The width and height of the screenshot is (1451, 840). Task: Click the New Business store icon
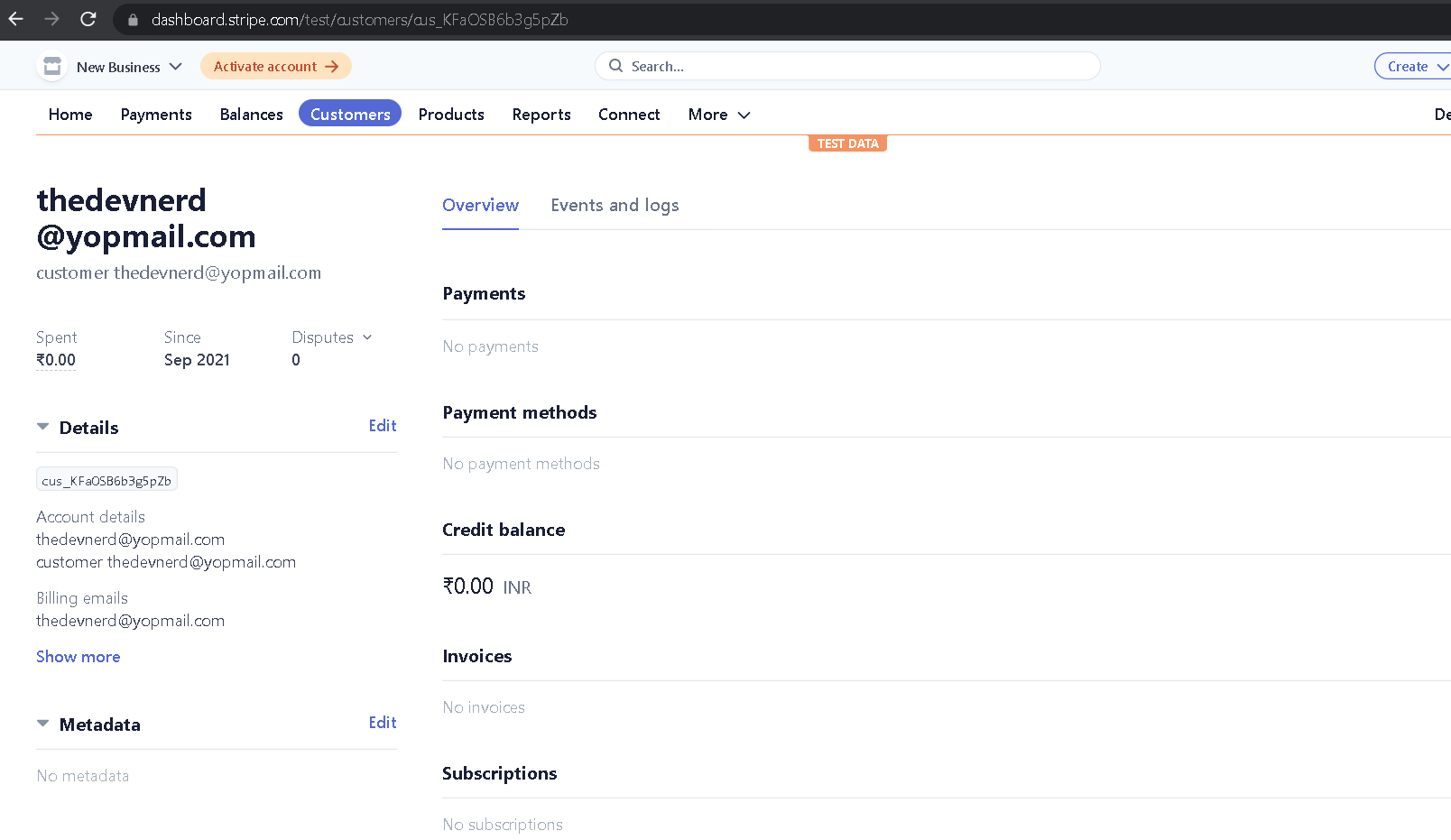point(52,66)
